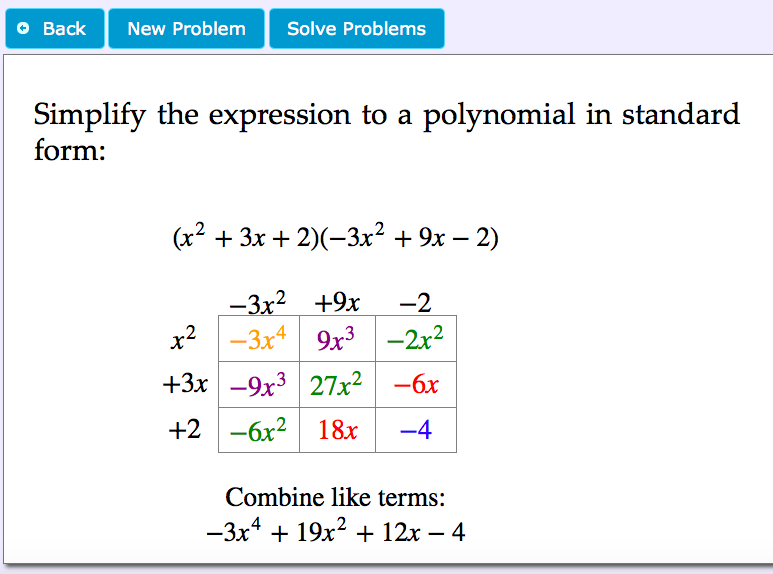
Task: Select the green 27x² center cell
Action: tap(337, 385)
